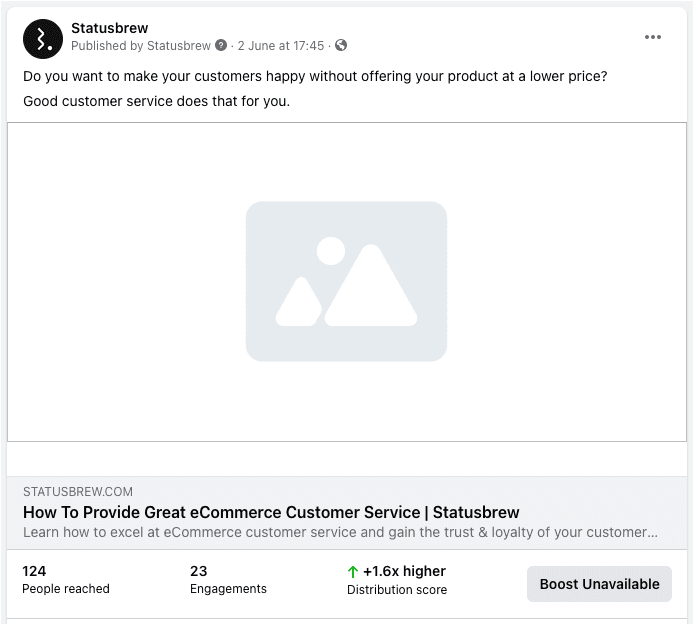
Task: Click the Statusbrew profile avatar logo
Action: (42, 37)
